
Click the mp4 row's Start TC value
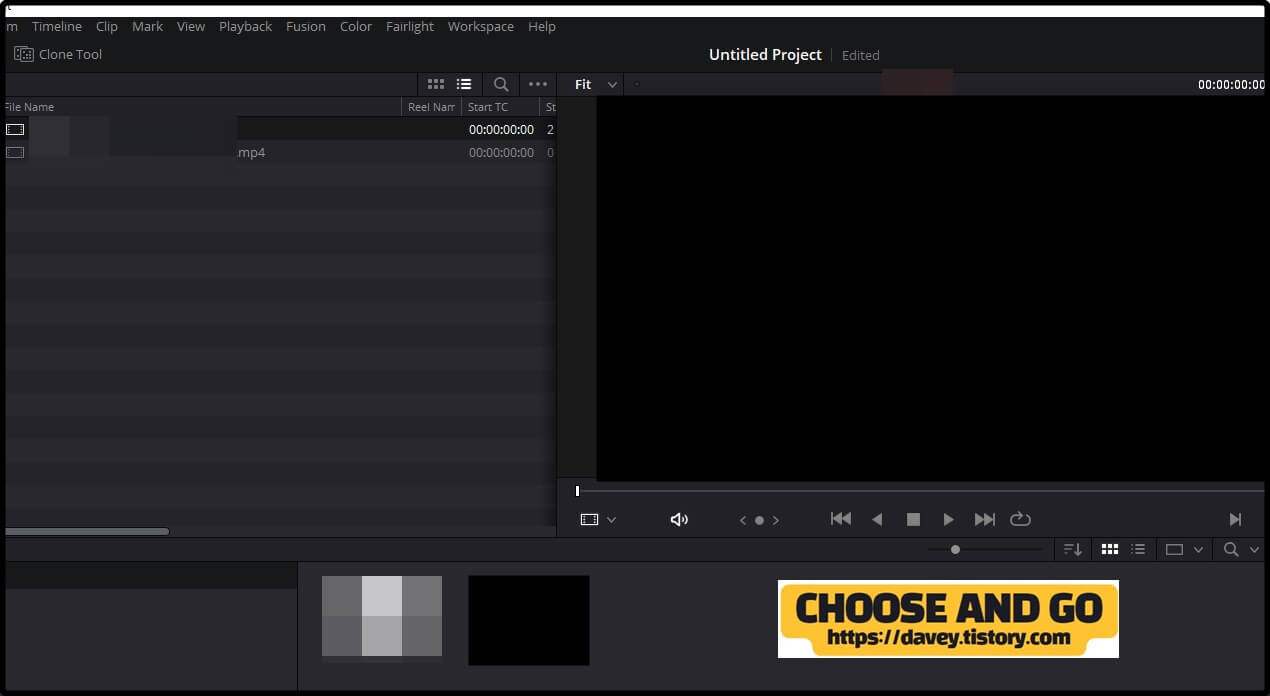tap(501, 152)
